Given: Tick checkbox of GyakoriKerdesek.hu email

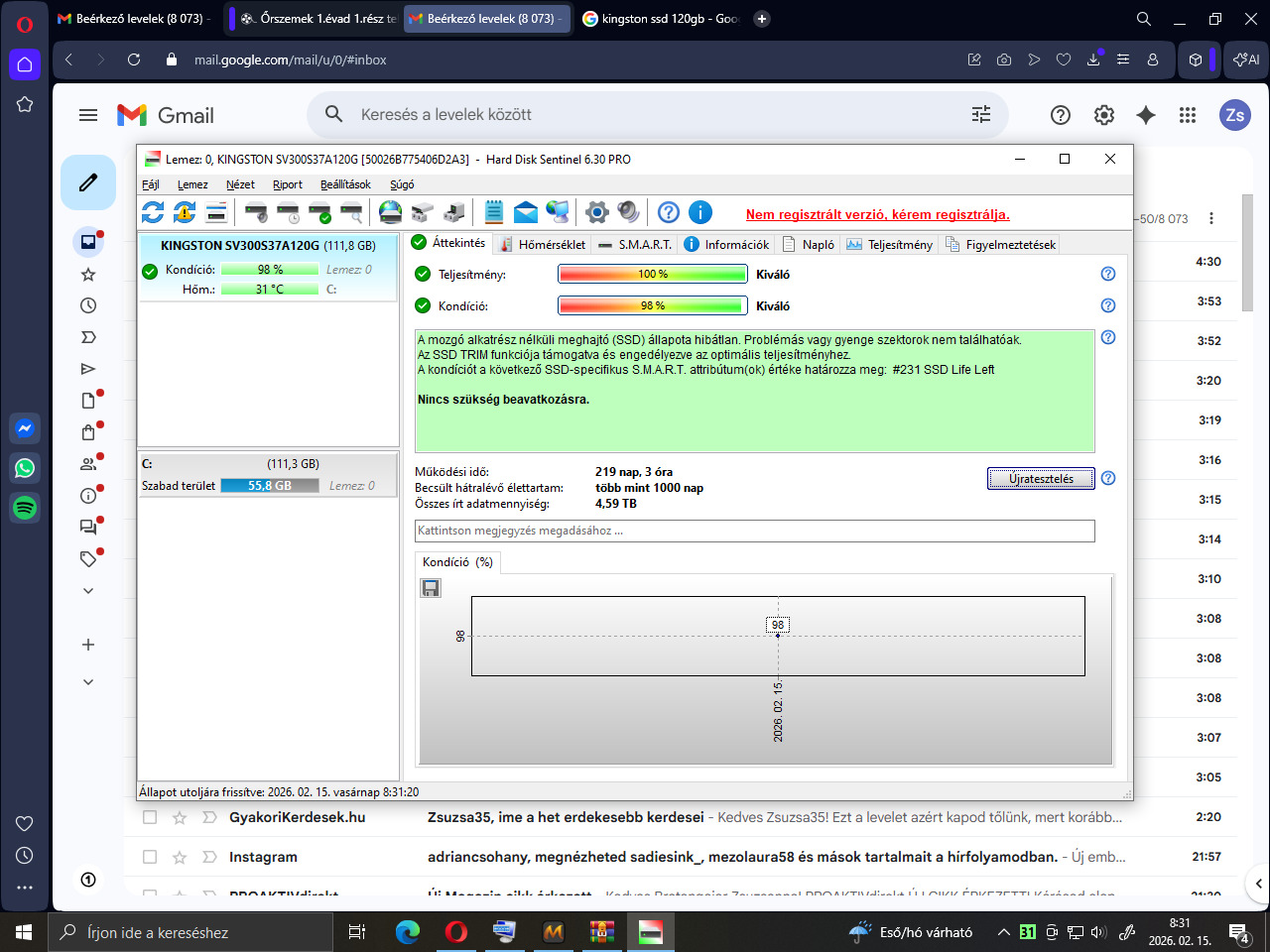Looking at the screenshot, I should (x=150, y=817).
